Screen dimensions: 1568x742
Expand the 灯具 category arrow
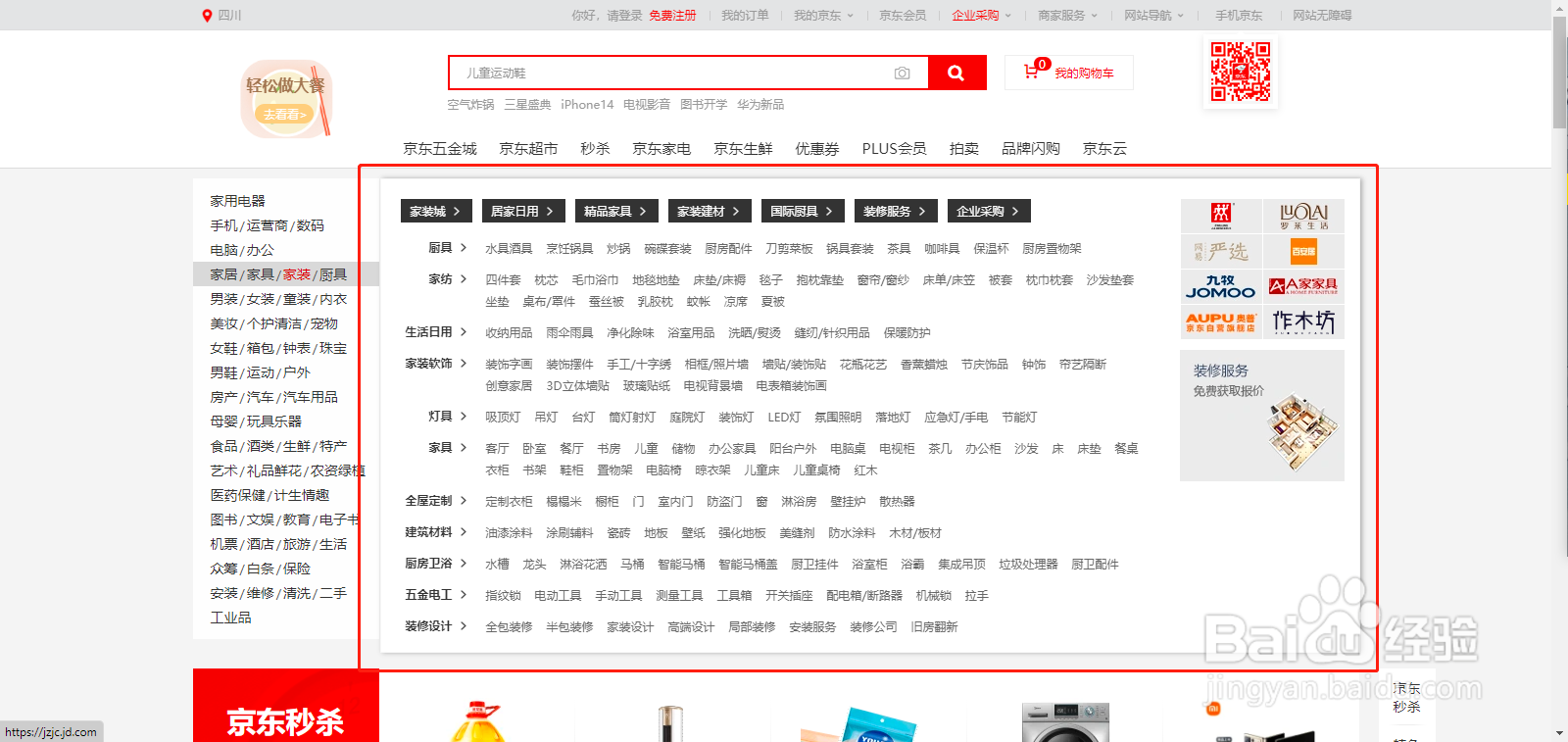click(464, 417)
